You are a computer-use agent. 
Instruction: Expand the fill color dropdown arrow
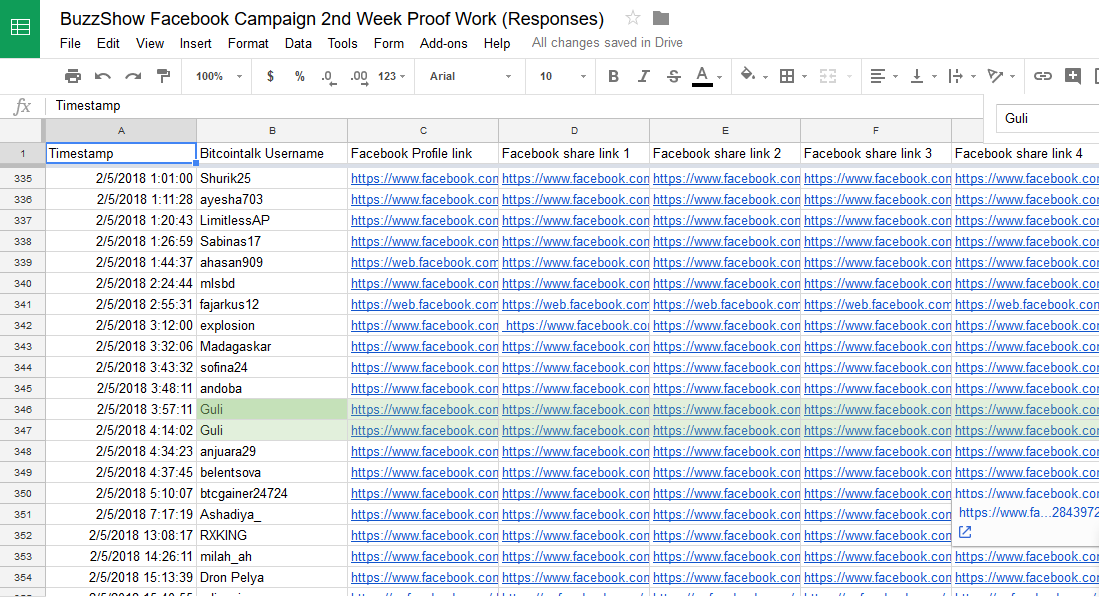pyautogui.click(x=765, y=77)
